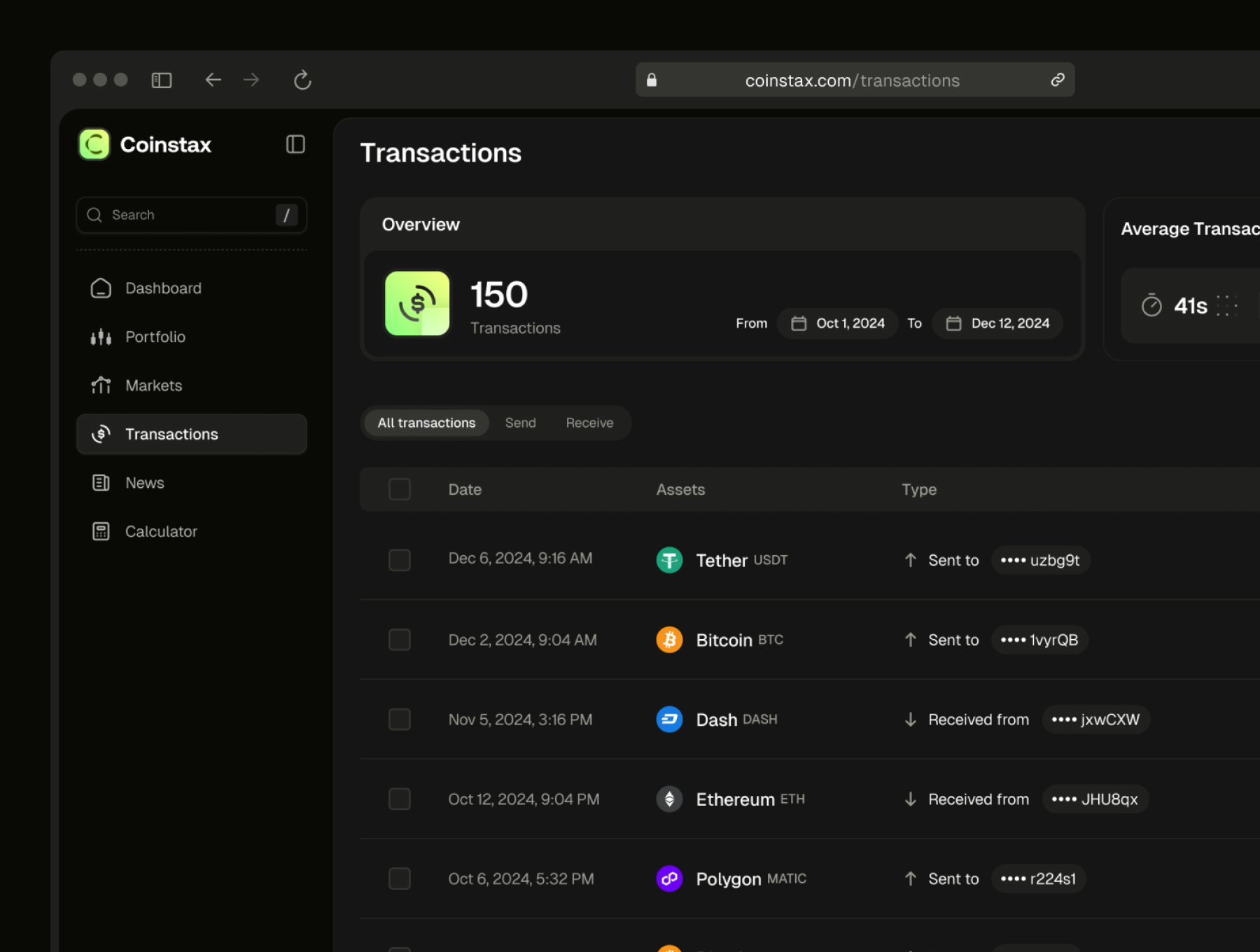Focus the sidebar Search field
Screen dimensions: 1260x952
[191, 215]
